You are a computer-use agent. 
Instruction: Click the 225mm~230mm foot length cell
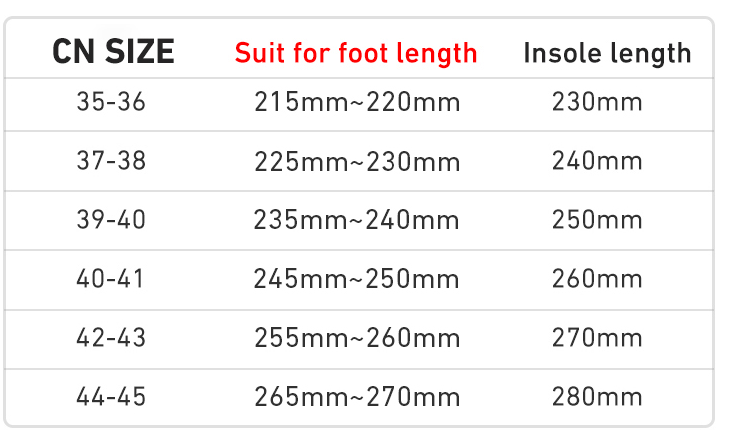click(x=357, y=161)
